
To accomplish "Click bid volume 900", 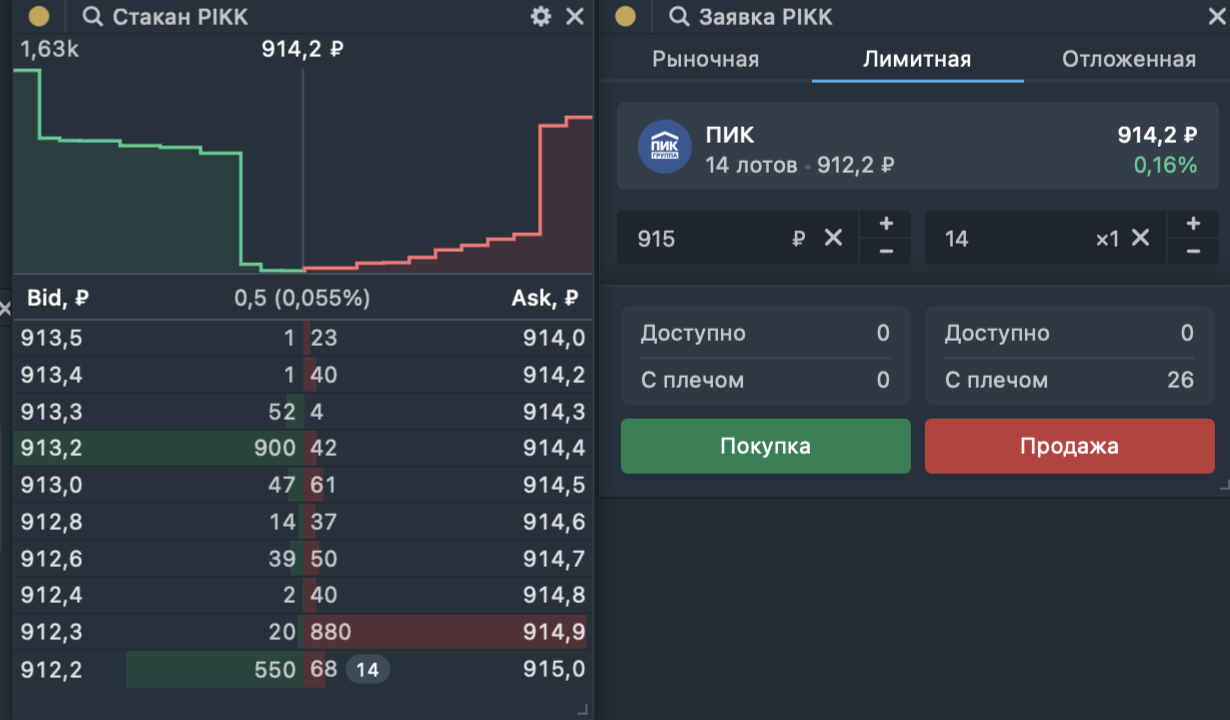I will 275,448.
